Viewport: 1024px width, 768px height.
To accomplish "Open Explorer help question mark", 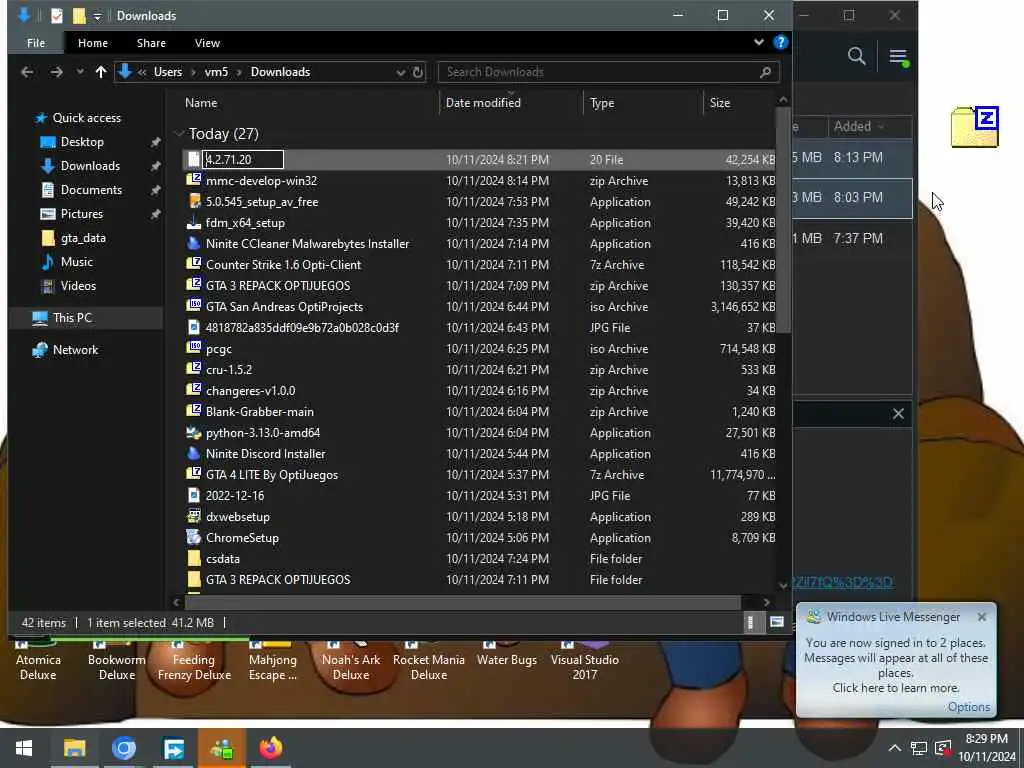I will 780,42.
